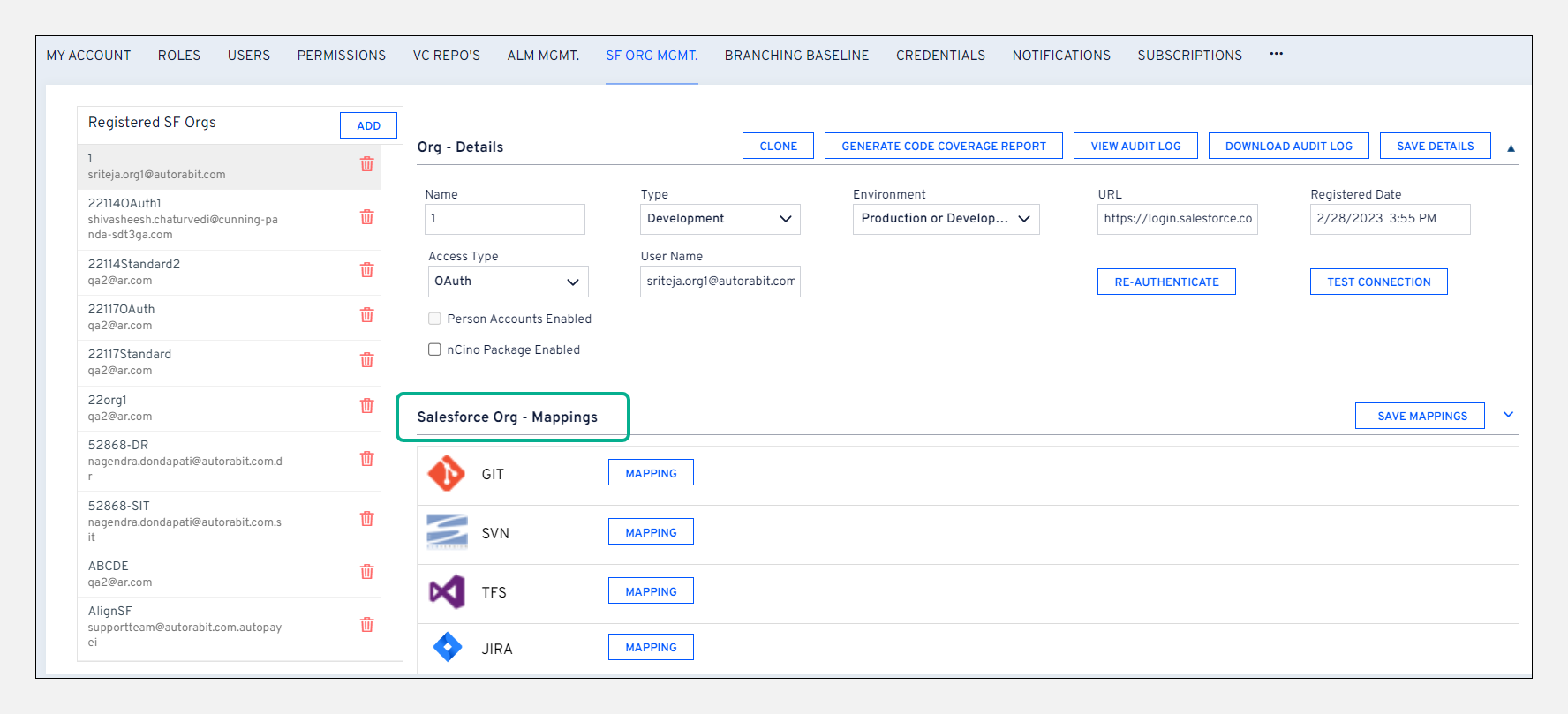Click trash icon next to ABCDE org
Screen dimensions: 1568x714
pyautogui.click(x=366, y=572)
